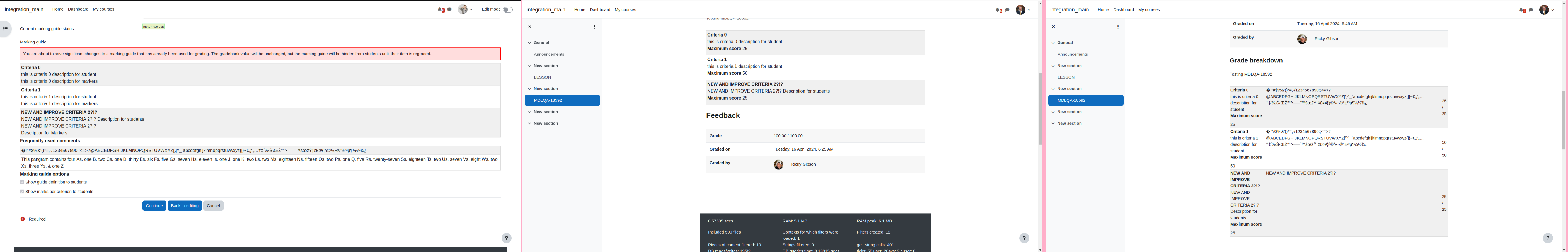Go to Home in middle window
This screenshot has height=252, width=1568.
579,10
